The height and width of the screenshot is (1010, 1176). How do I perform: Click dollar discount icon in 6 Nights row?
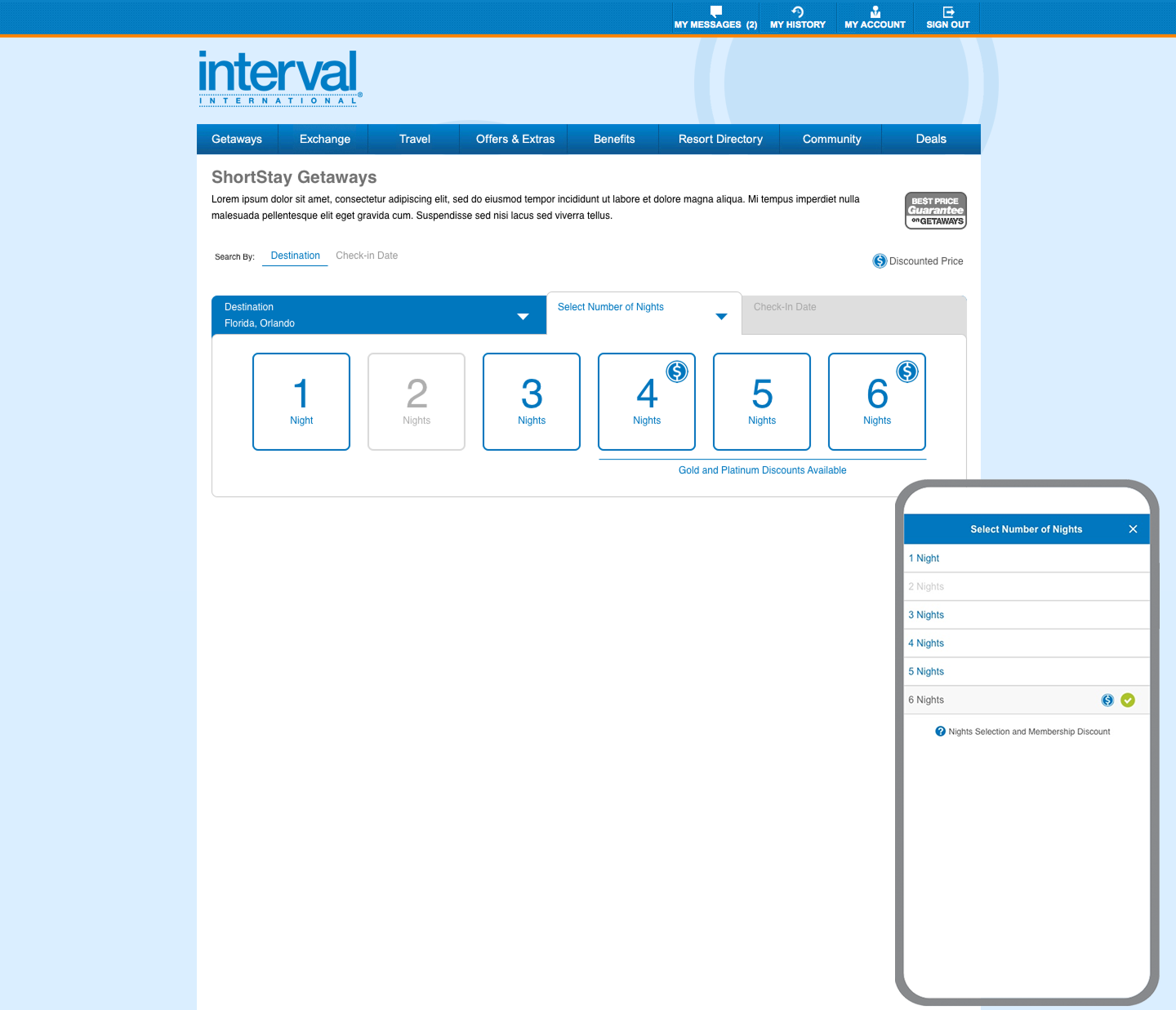coord(1107,700)
